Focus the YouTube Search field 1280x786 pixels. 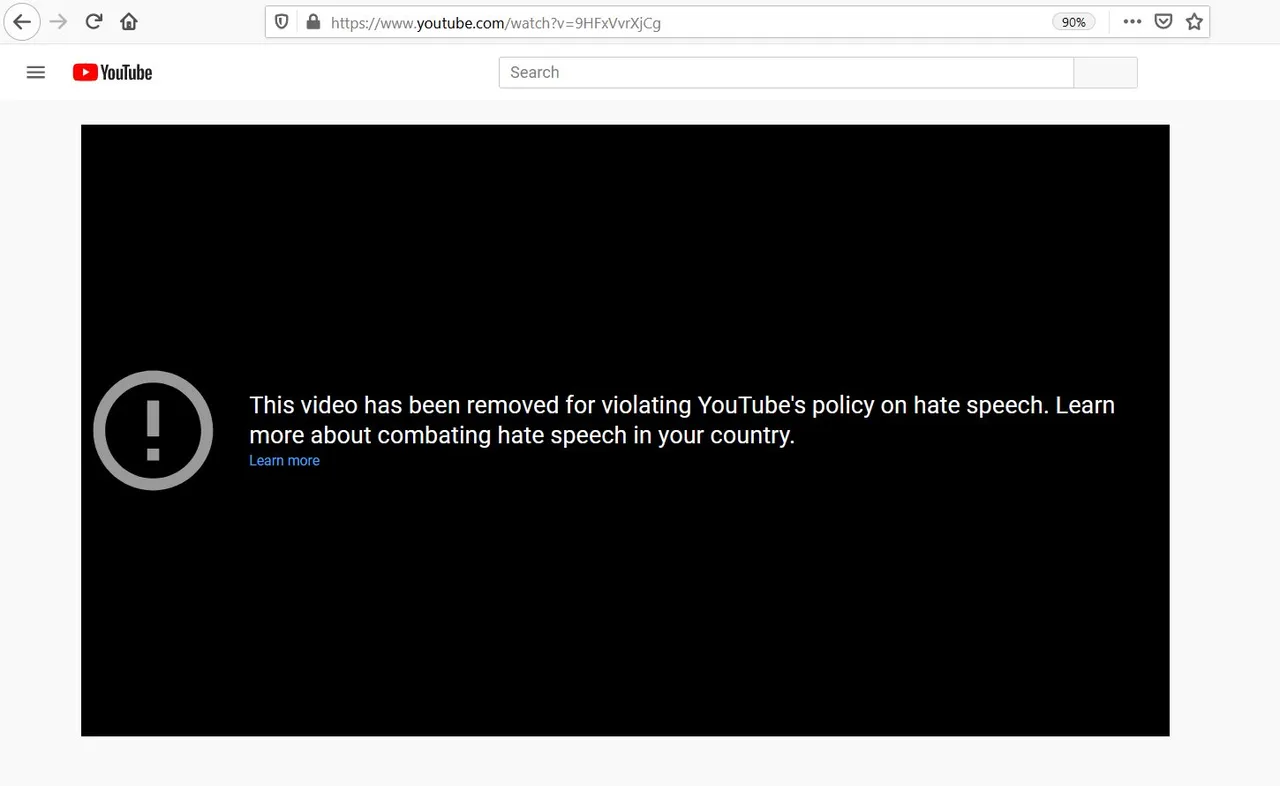(x=786, y=72)
